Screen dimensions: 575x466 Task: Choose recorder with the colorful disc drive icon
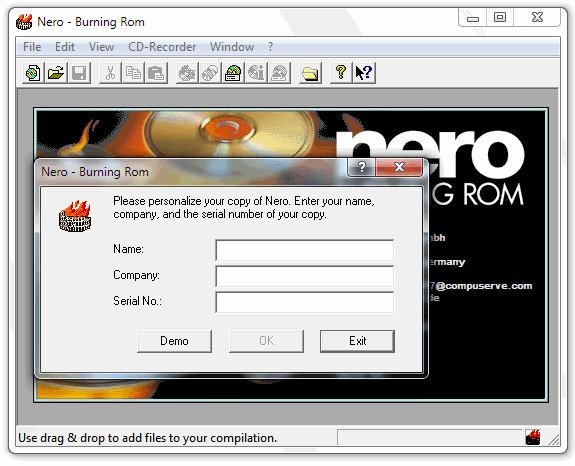pos(233,73)
